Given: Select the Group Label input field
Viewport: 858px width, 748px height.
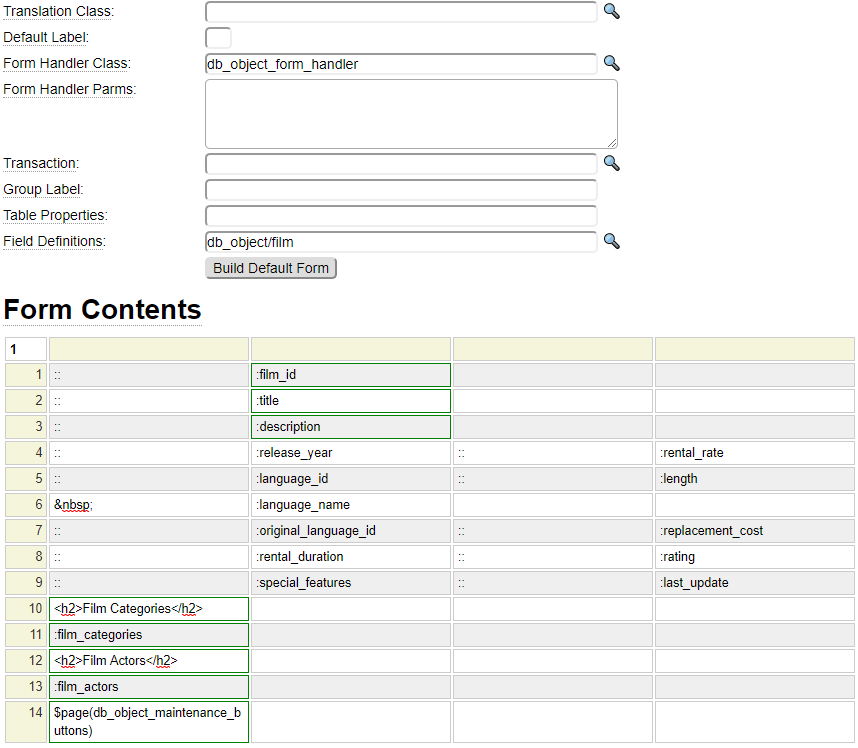Looking at the screenshot, I should [400, 190].
